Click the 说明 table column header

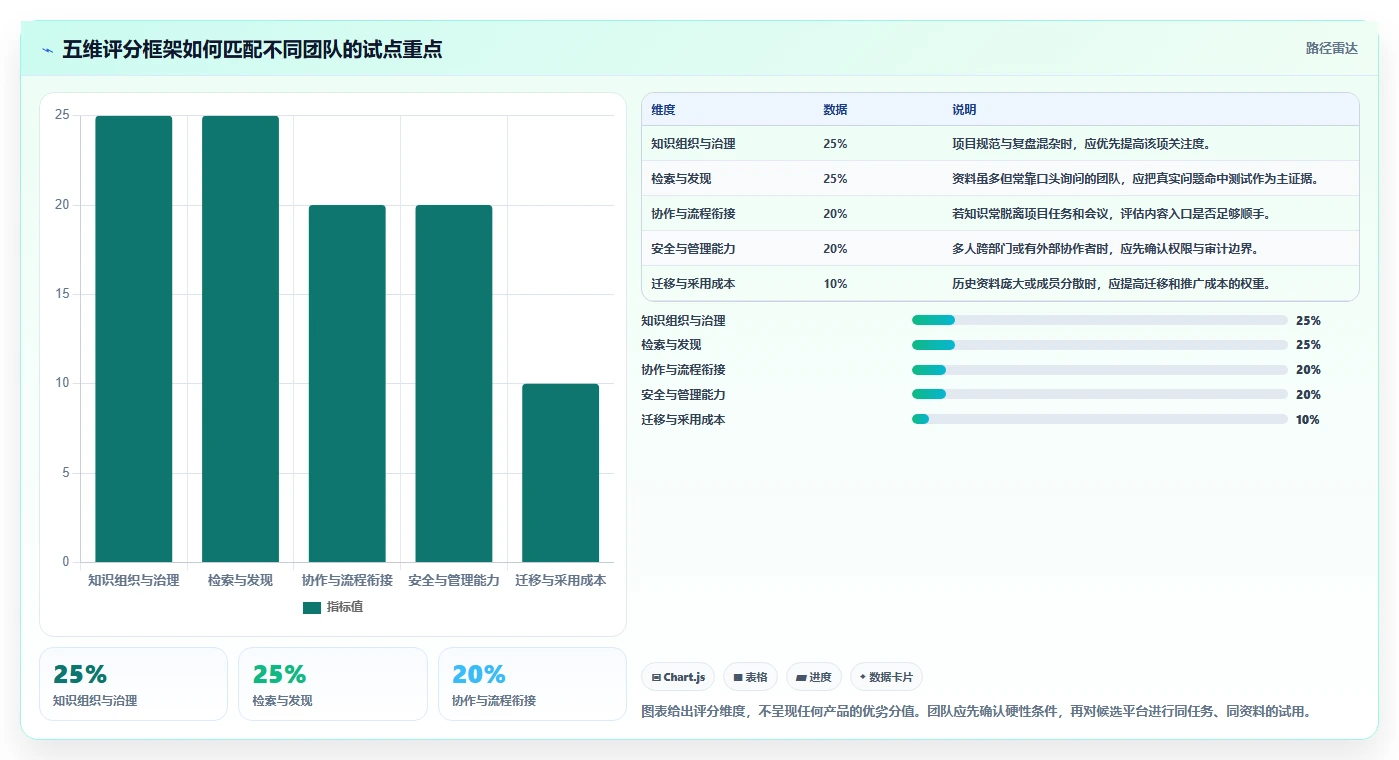[x=964, y=110]
